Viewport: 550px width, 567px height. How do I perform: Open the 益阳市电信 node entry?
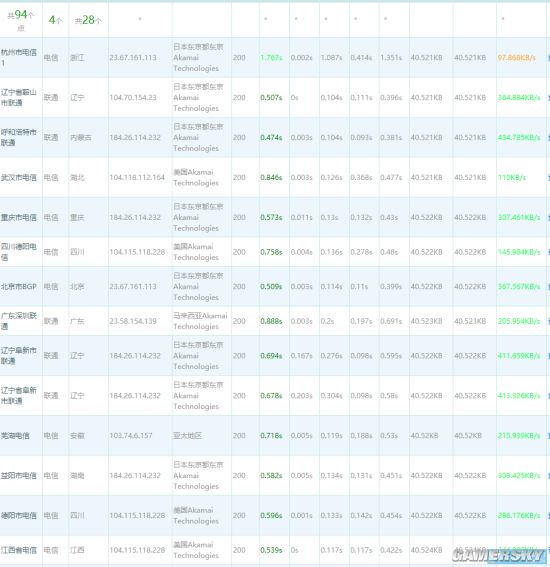19,476
